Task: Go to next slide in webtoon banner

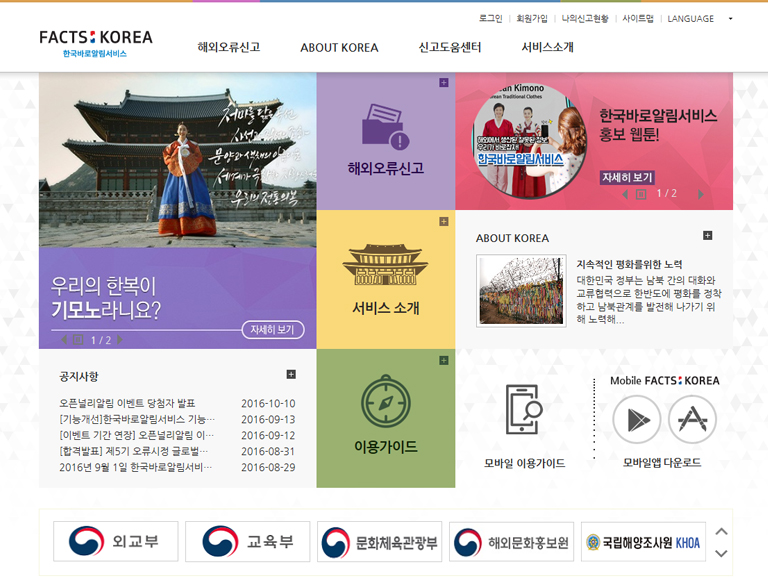Action: pyautogui.click(x=700, y=194)
